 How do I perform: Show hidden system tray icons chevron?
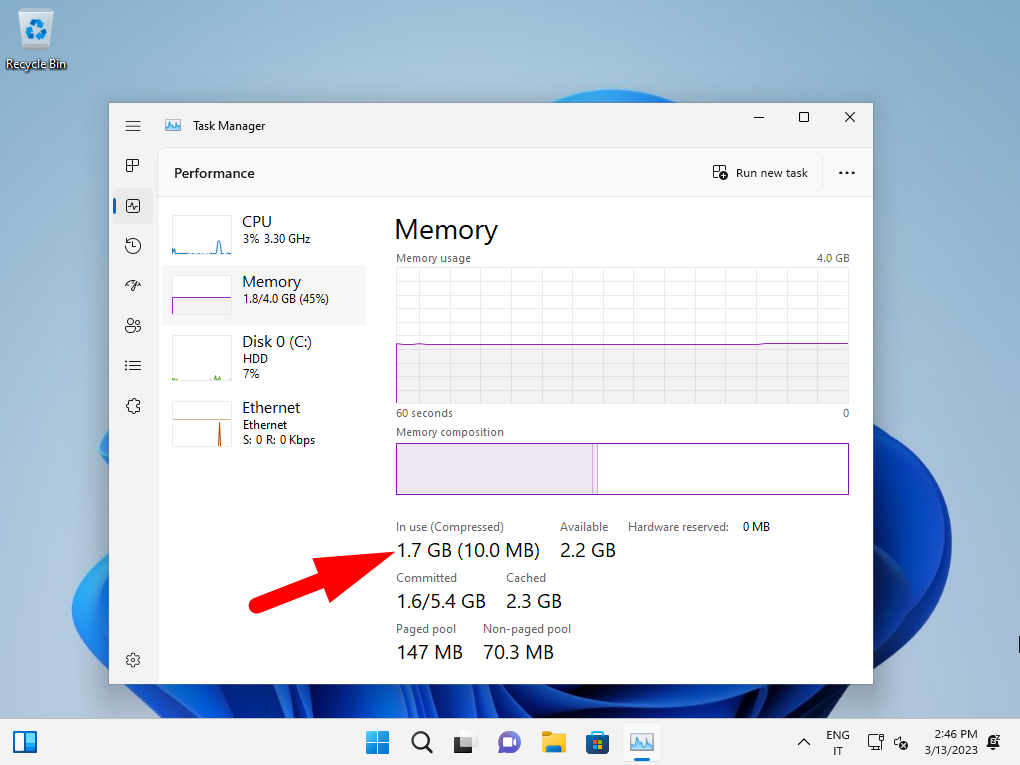[x=804, y=742]
